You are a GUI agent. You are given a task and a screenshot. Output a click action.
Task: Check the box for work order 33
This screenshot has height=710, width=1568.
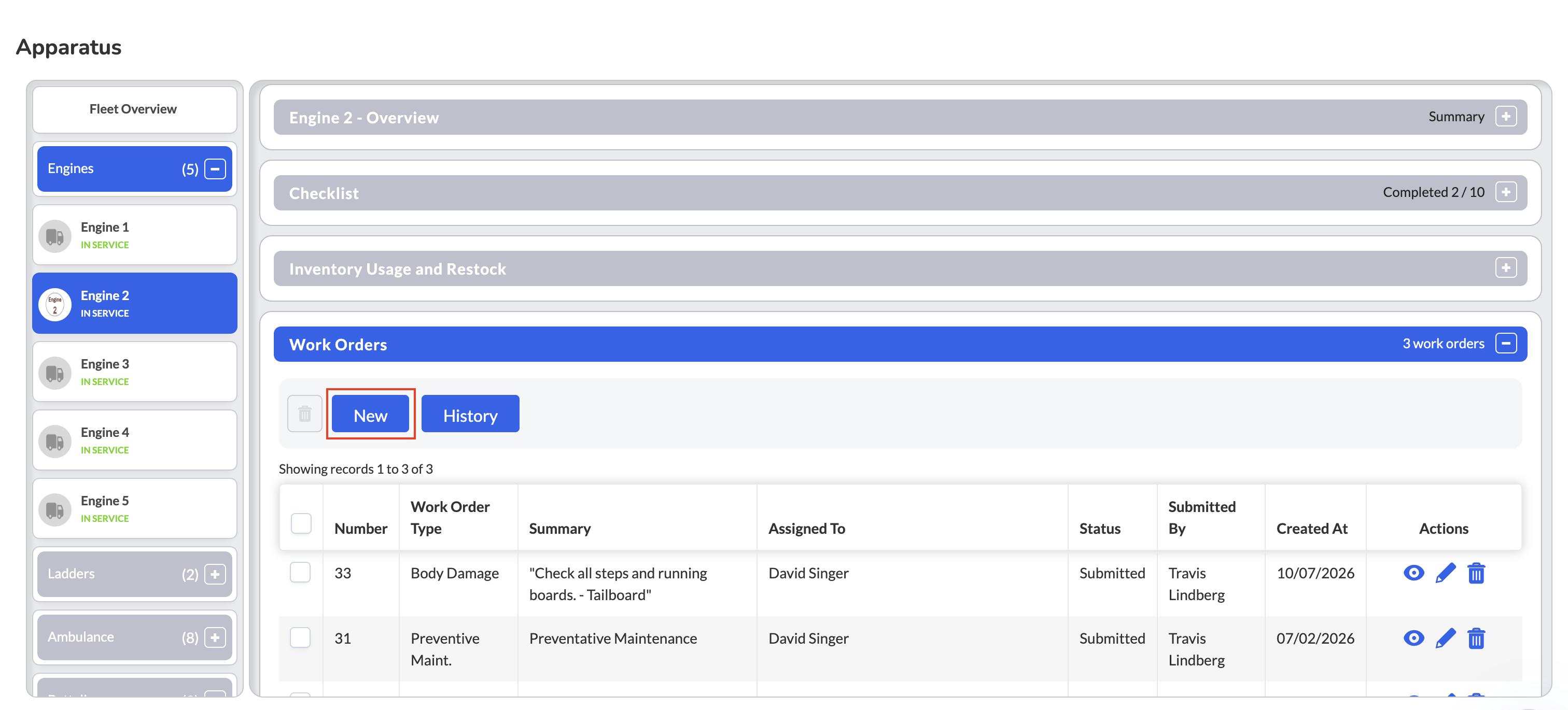pyautogui.click(x=300, y=572)
